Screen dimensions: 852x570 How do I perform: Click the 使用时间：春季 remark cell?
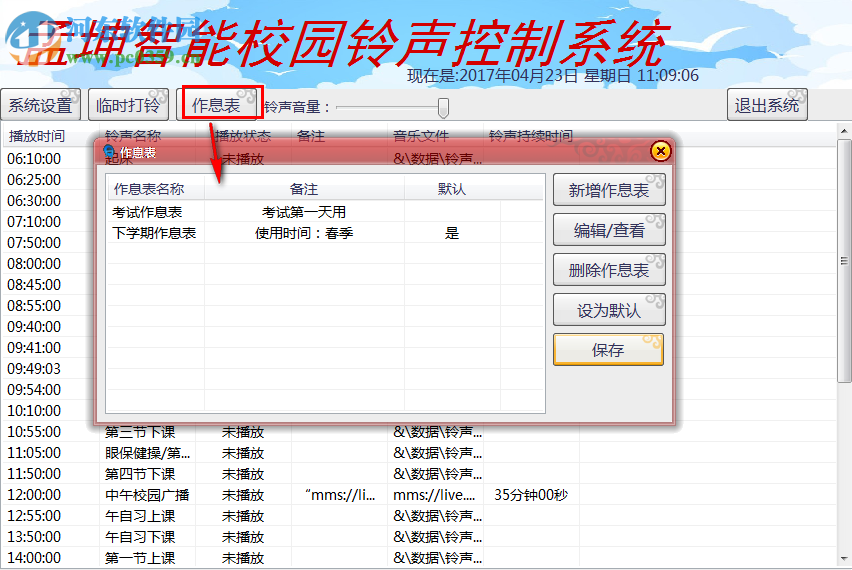click(x=304, y=233)
